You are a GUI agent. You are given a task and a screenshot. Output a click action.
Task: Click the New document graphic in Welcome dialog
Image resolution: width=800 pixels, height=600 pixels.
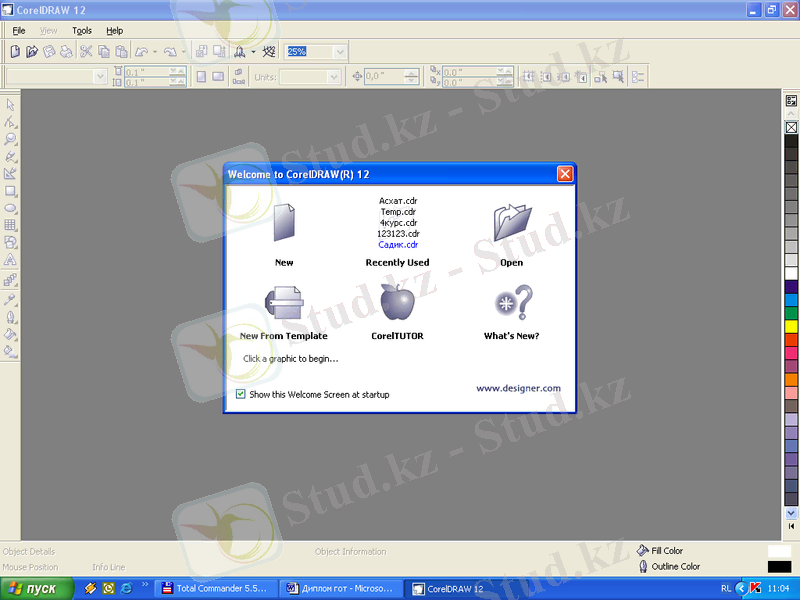284,222
